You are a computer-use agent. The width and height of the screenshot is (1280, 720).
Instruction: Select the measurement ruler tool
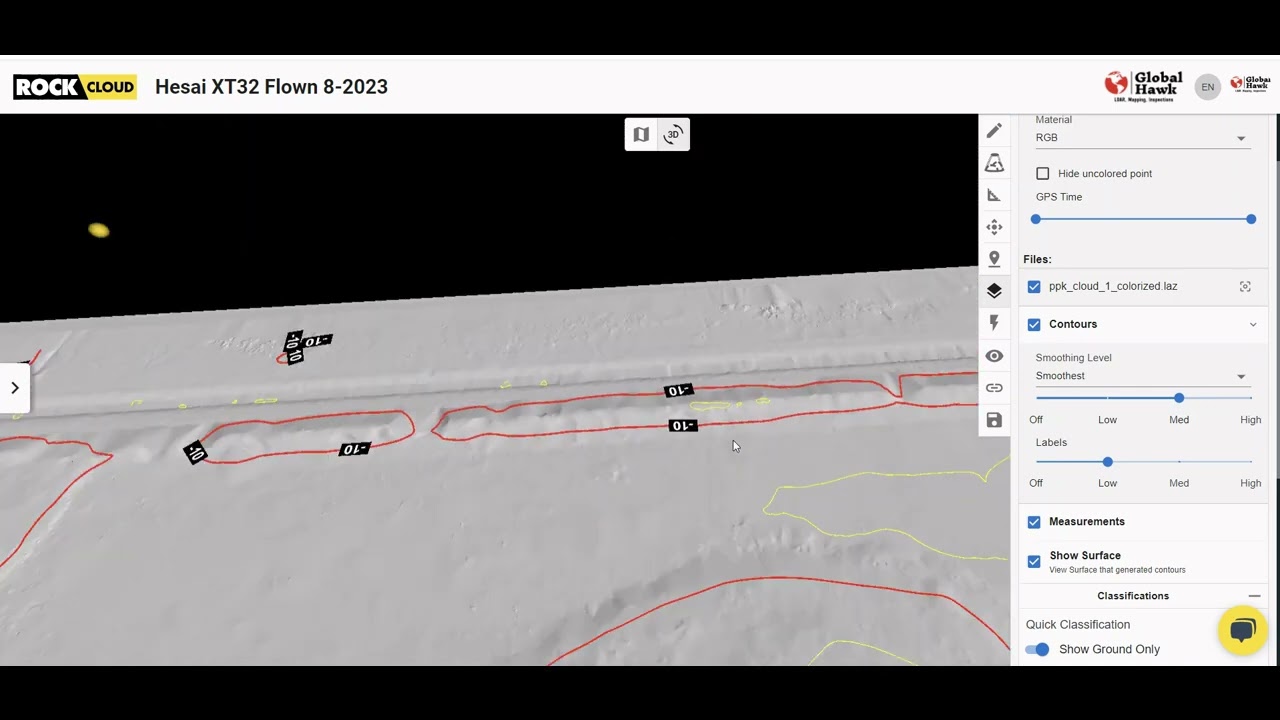tap(994, 195)
